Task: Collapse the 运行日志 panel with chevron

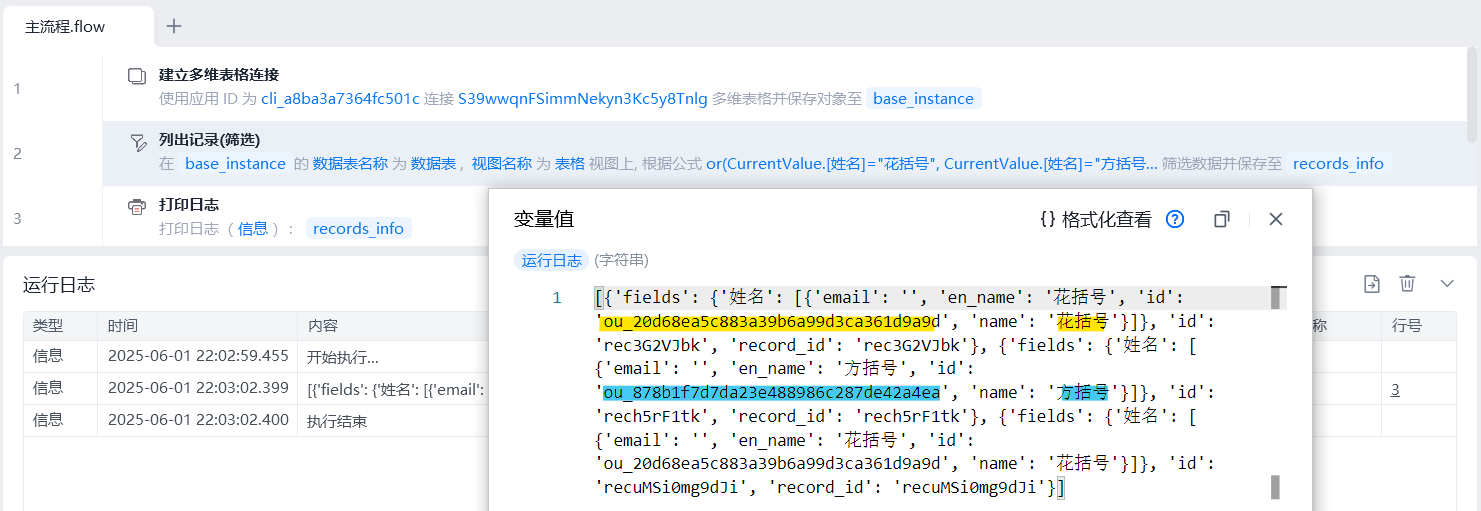Action: pyautogui.click(x=1447, y=284)
